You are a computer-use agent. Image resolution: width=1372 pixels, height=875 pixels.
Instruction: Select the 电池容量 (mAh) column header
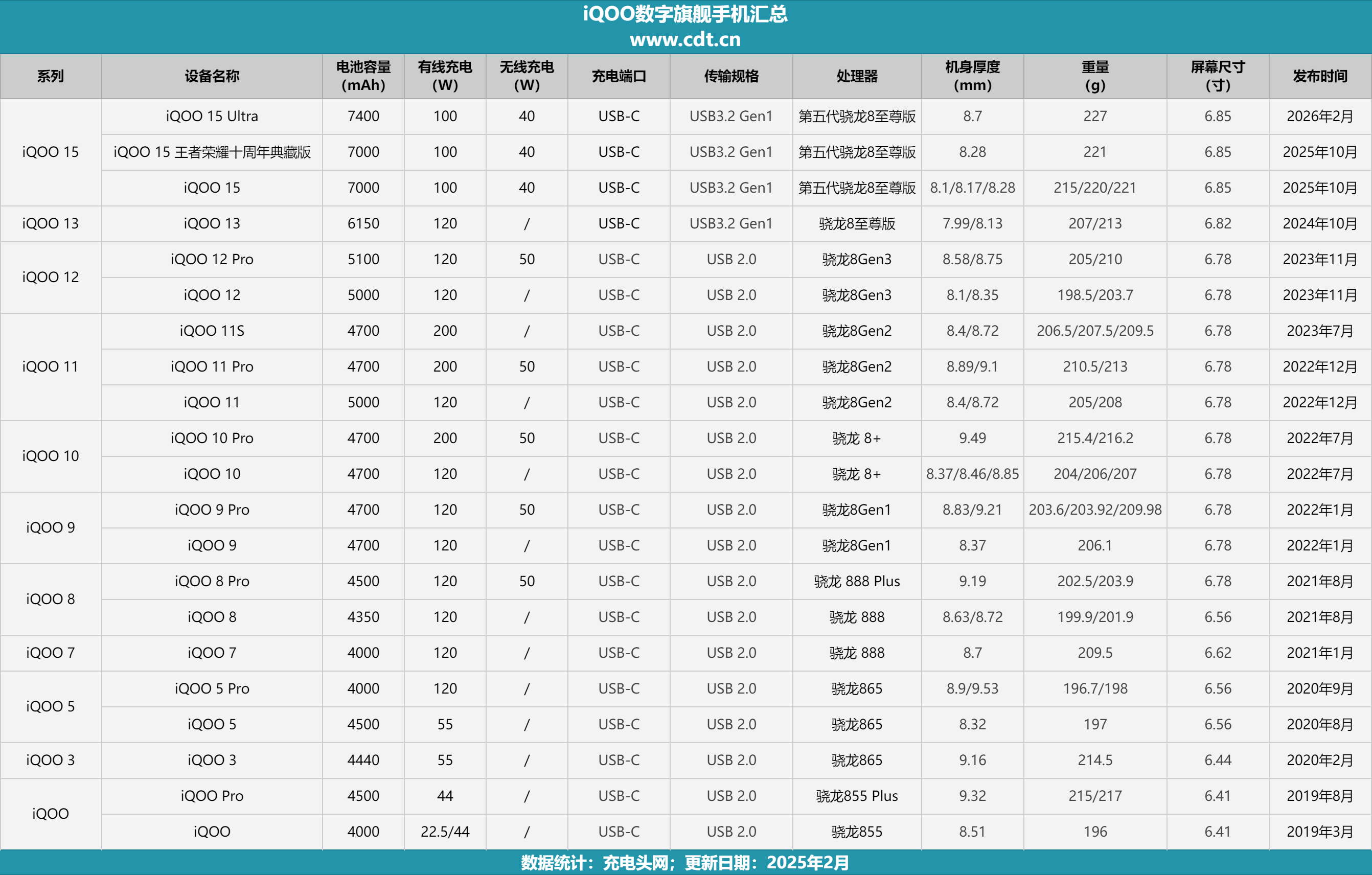pyautogui.click(x=363, y=76)
